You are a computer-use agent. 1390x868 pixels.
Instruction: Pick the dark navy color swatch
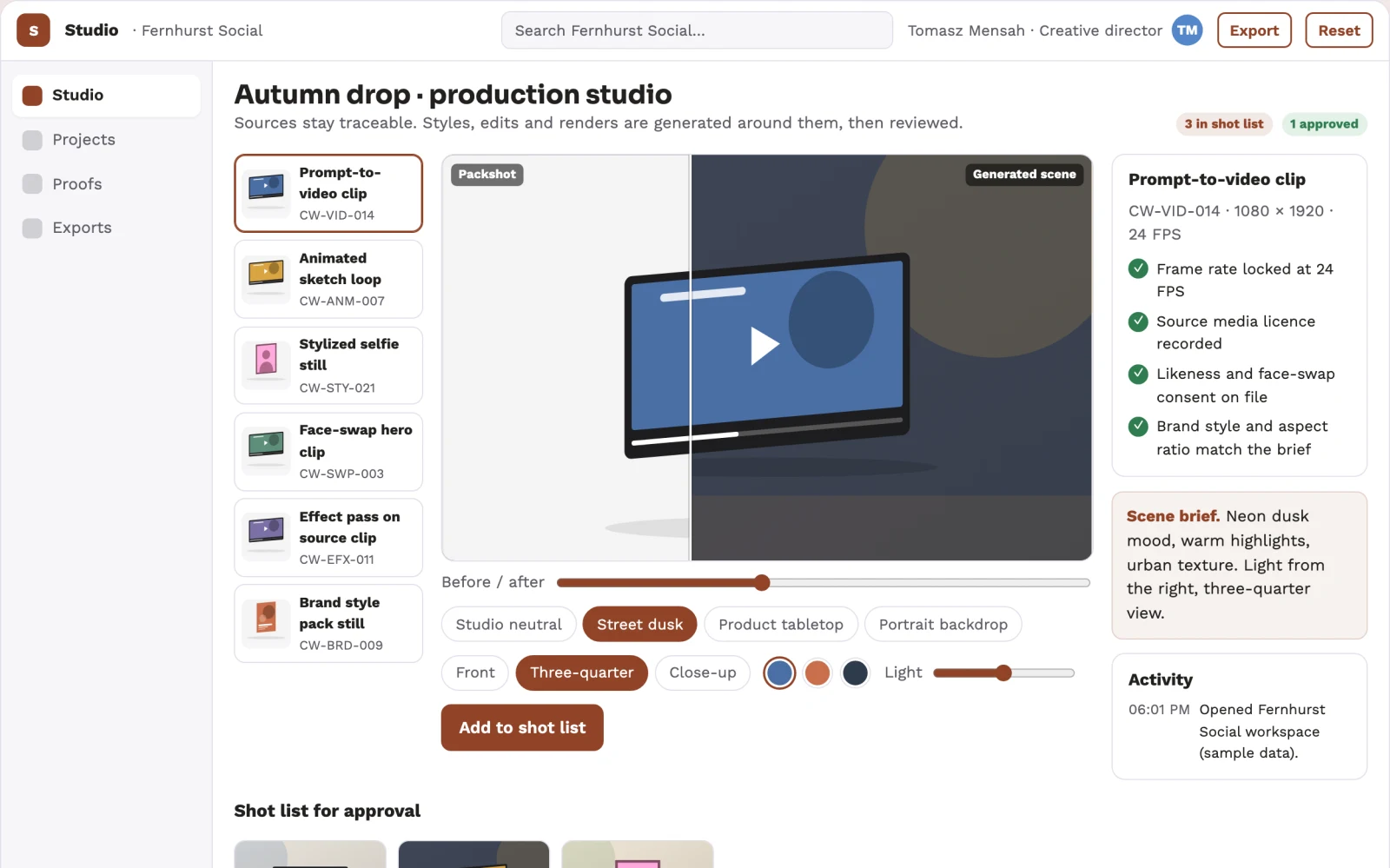[x=856, y=673]
